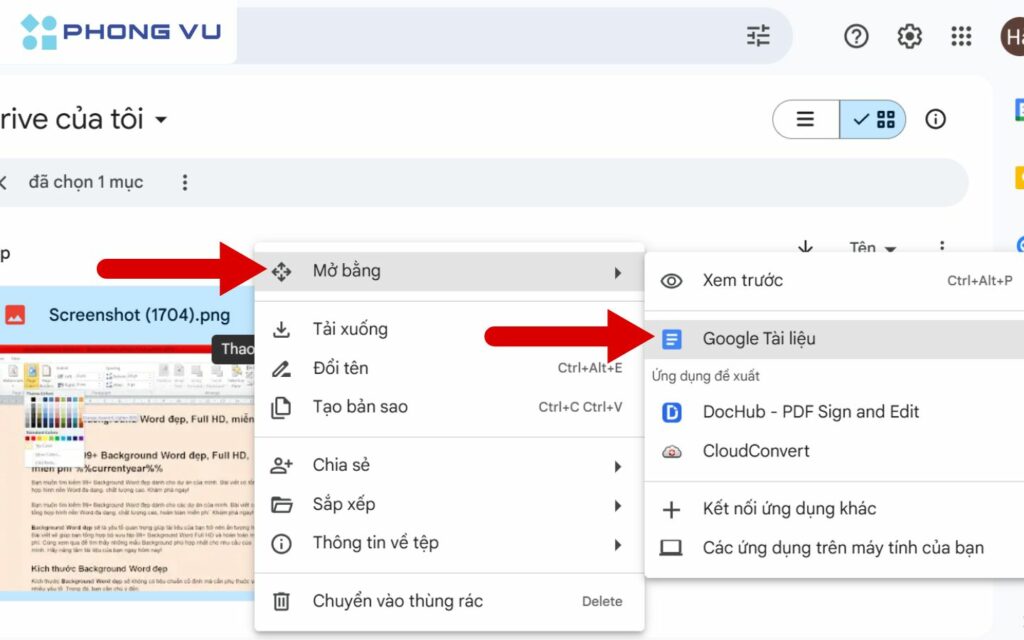This screenshot has height=640, width=1024.
Task: Open the Drive của tôi dropdown
Action: pos(160,119)
